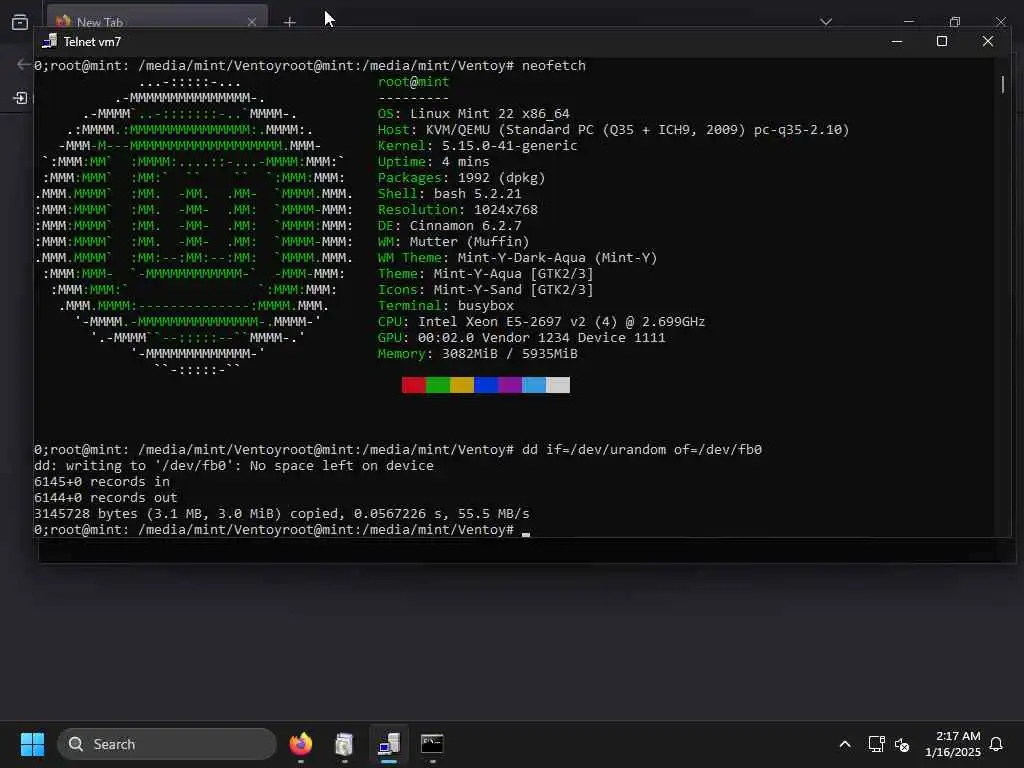Click the Telnet window vertical scrollbar
The image size is (1024, 768).
pos(1003,84)
